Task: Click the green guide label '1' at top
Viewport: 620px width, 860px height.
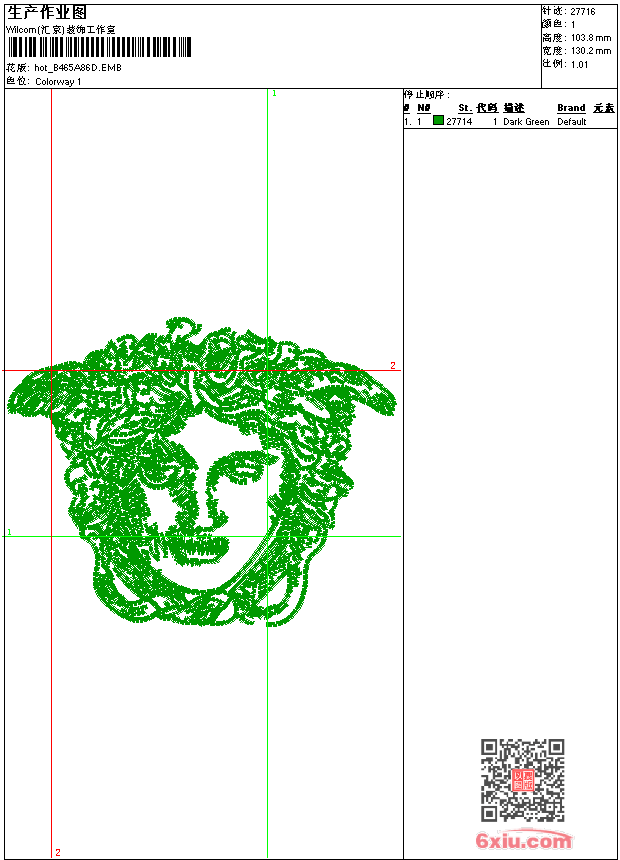Action: pos(274,94)
